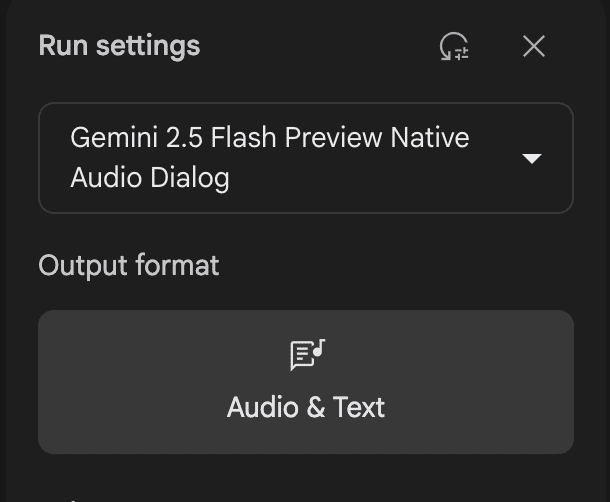Hit the circular arrow icon in the header
Viewport: 610px width, 502px height.
(454, 46)
